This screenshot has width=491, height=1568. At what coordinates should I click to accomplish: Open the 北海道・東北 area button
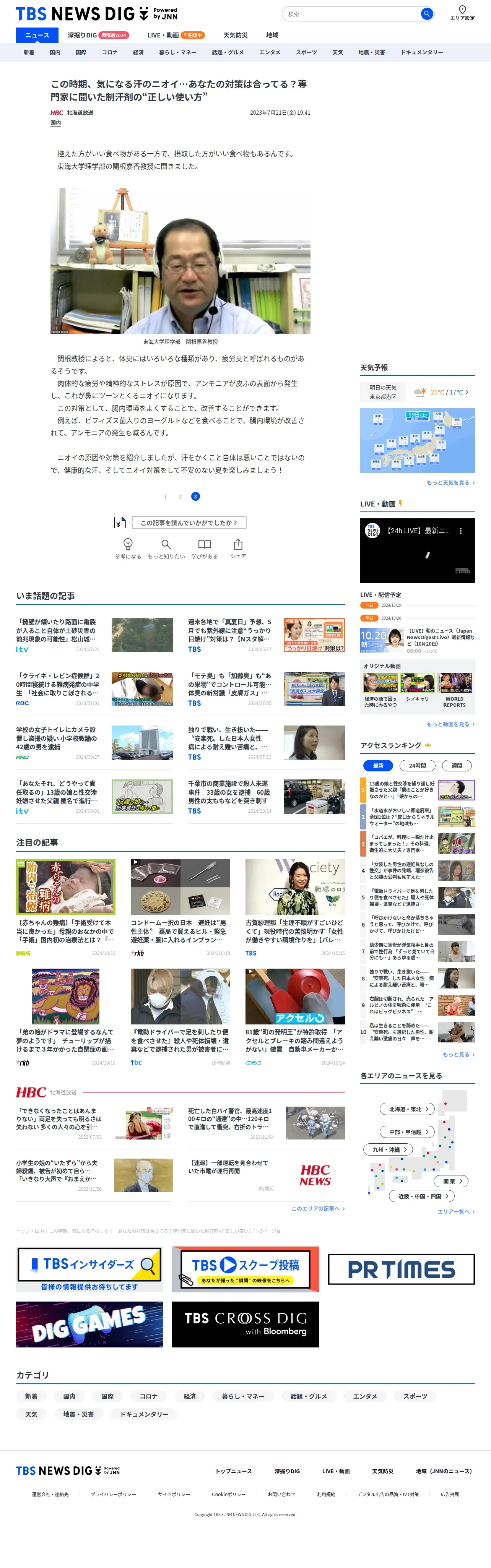pos(408,1109)
